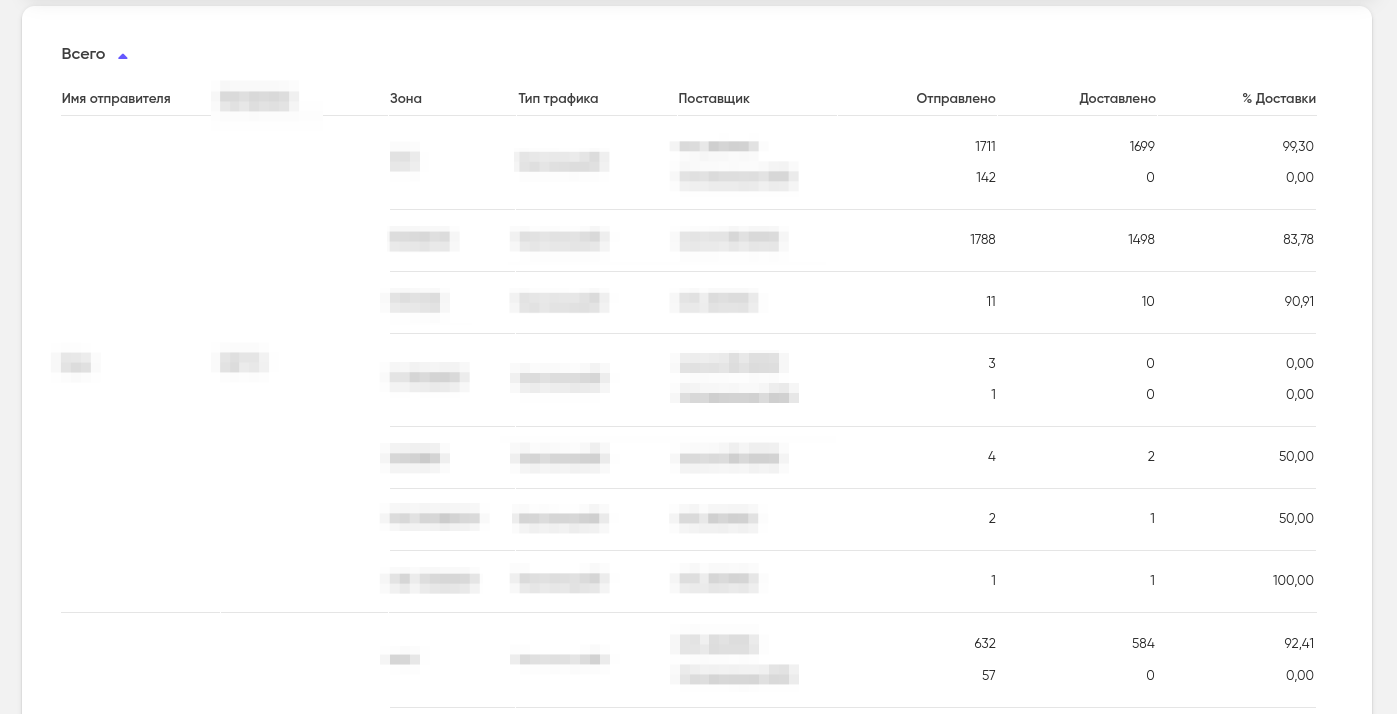Select the sent value 1711
Image resolution: width=1397 pixels, height=714 pixels.
point(985,146)
